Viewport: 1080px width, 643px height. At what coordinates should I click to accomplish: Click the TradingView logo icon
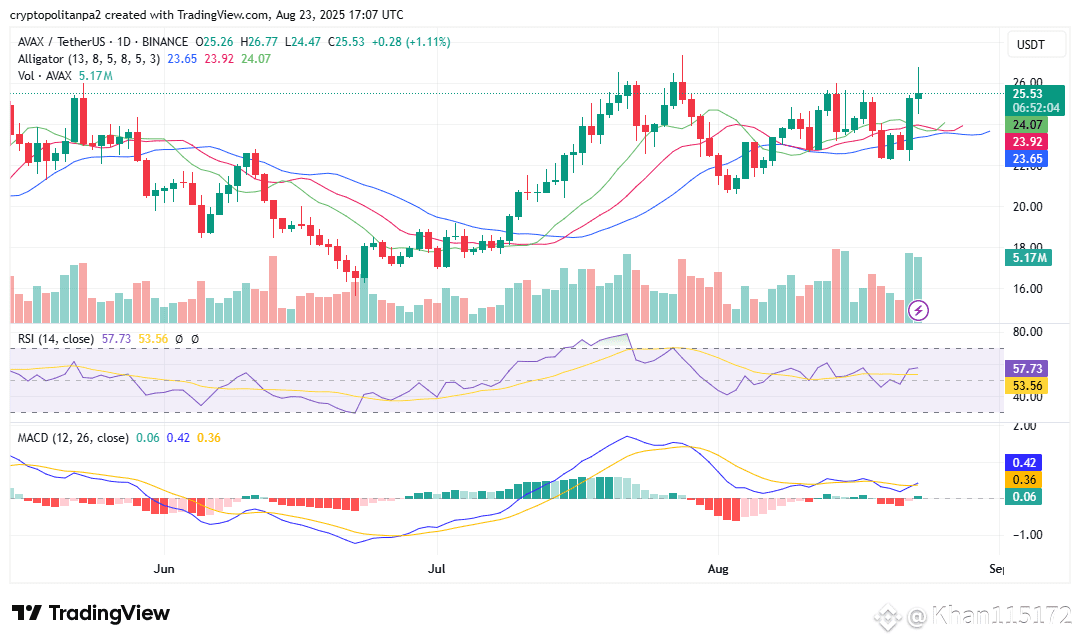pos(27,613)
